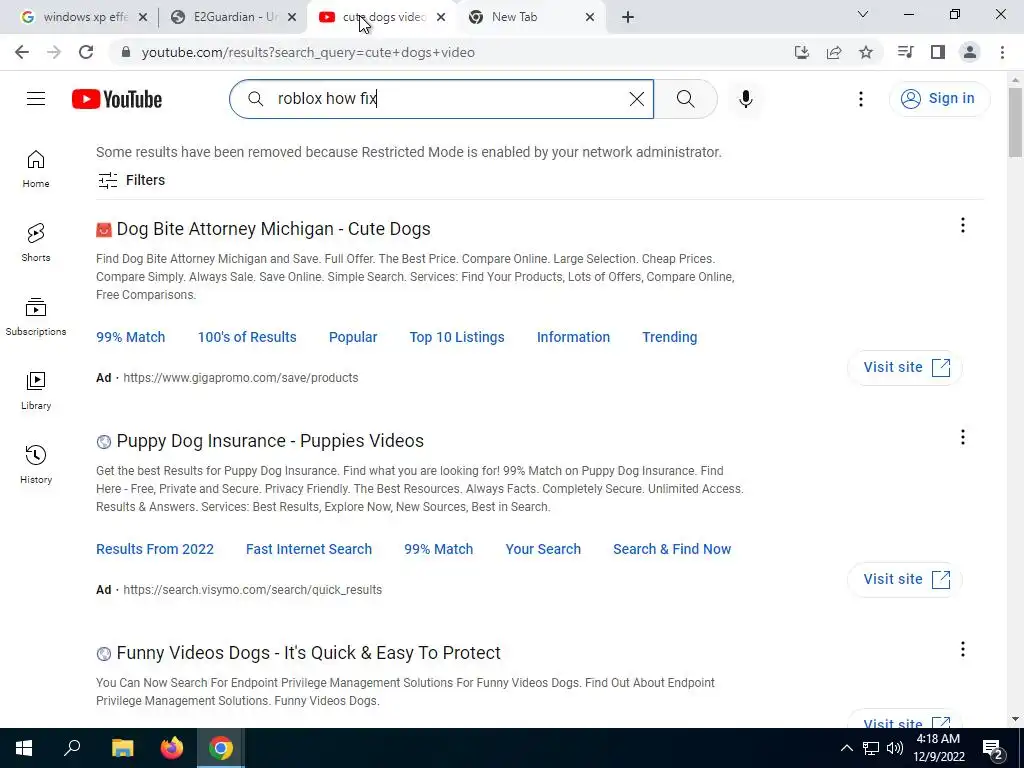The image size is (1024, 768).
Task: Click the Popular link
Action: [353, 337]
